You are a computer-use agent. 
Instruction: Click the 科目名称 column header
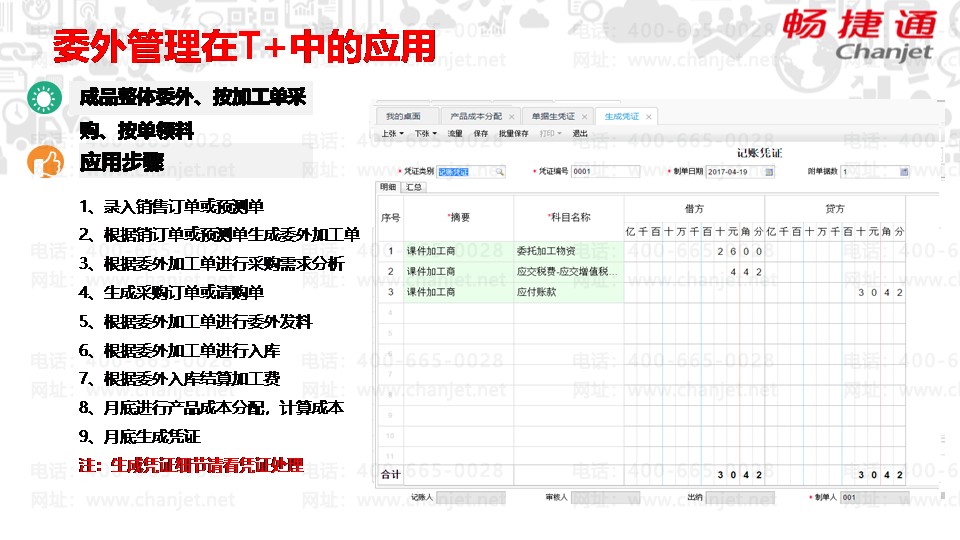[569, 217]
